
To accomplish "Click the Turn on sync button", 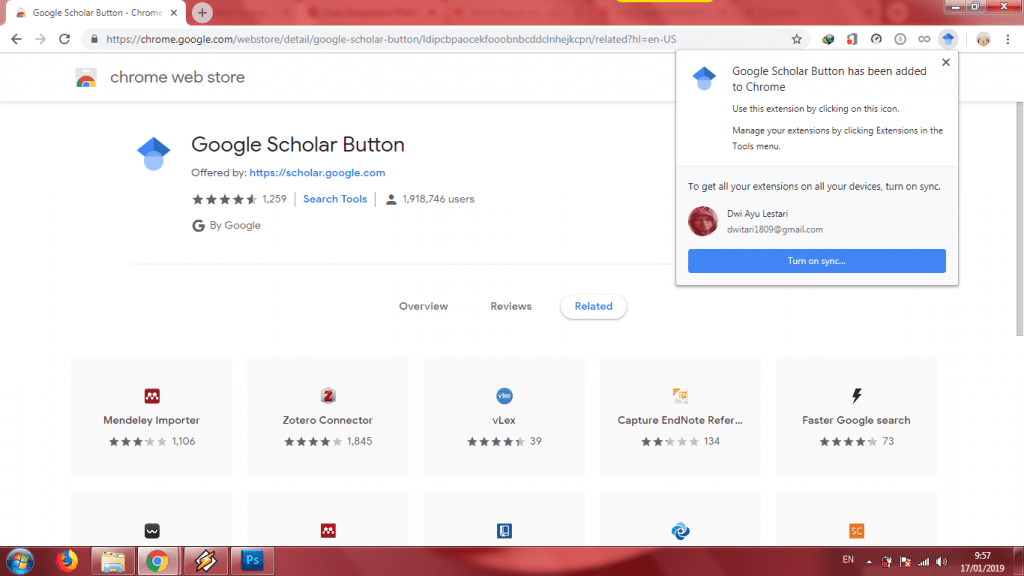I will tap(816, 261).
